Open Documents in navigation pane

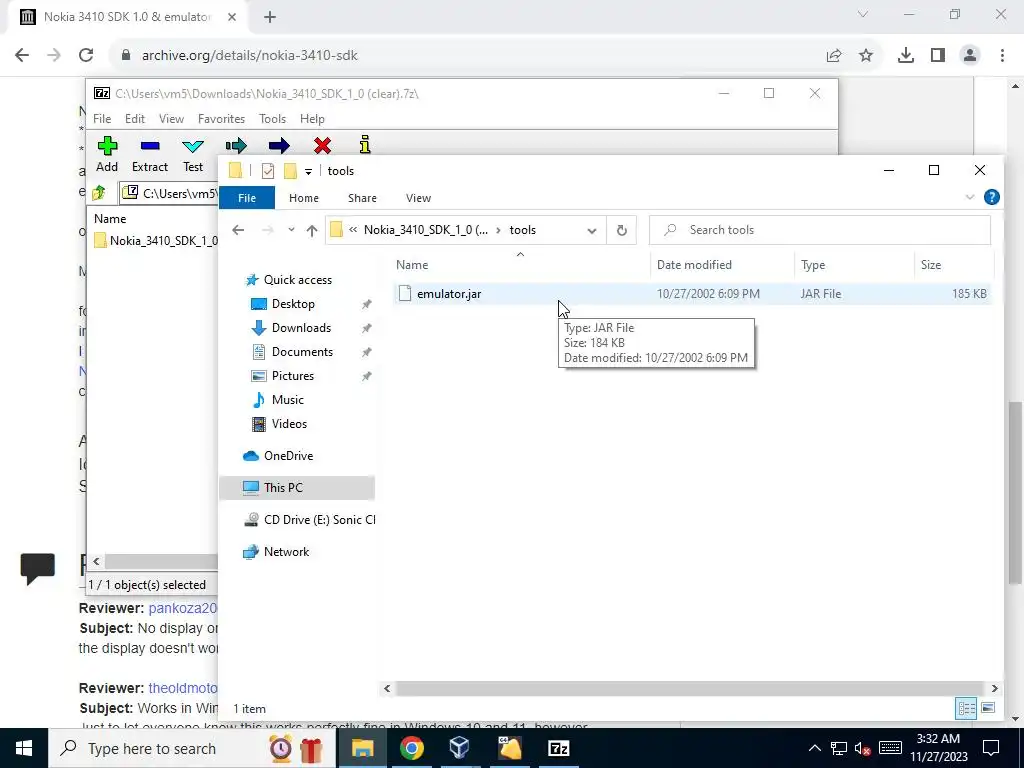[x=302, y=352]
